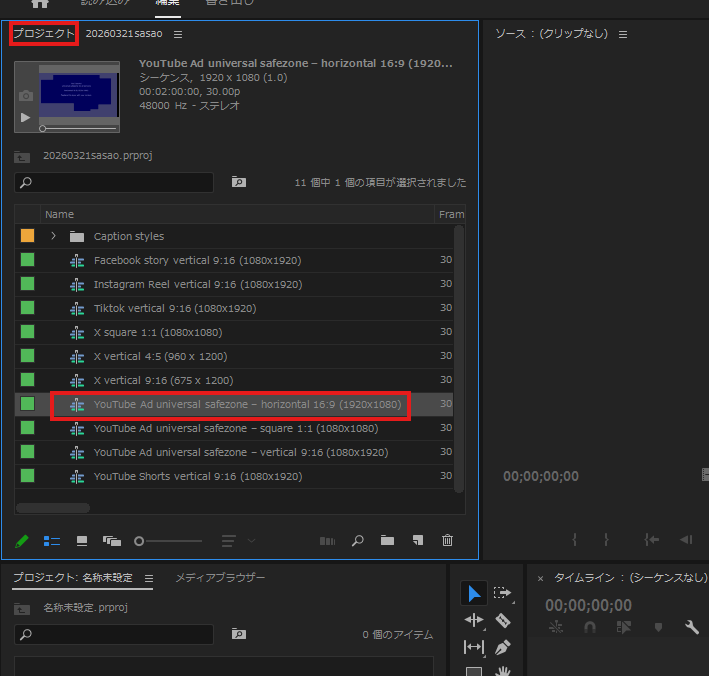Choose the Ripple Edit tool
The width and height of the screenshot is (709, 676).
474,621
